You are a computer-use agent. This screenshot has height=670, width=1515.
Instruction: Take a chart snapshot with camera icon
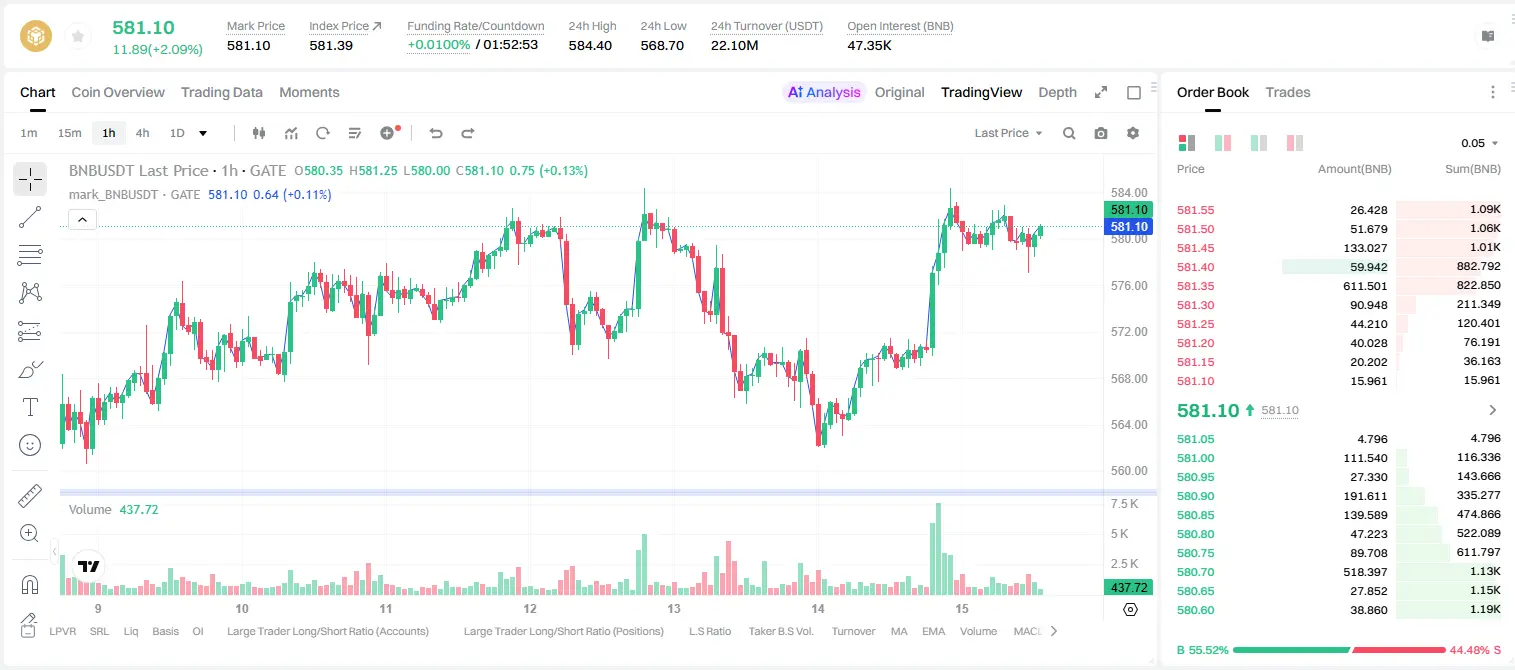pos(1101,133)
